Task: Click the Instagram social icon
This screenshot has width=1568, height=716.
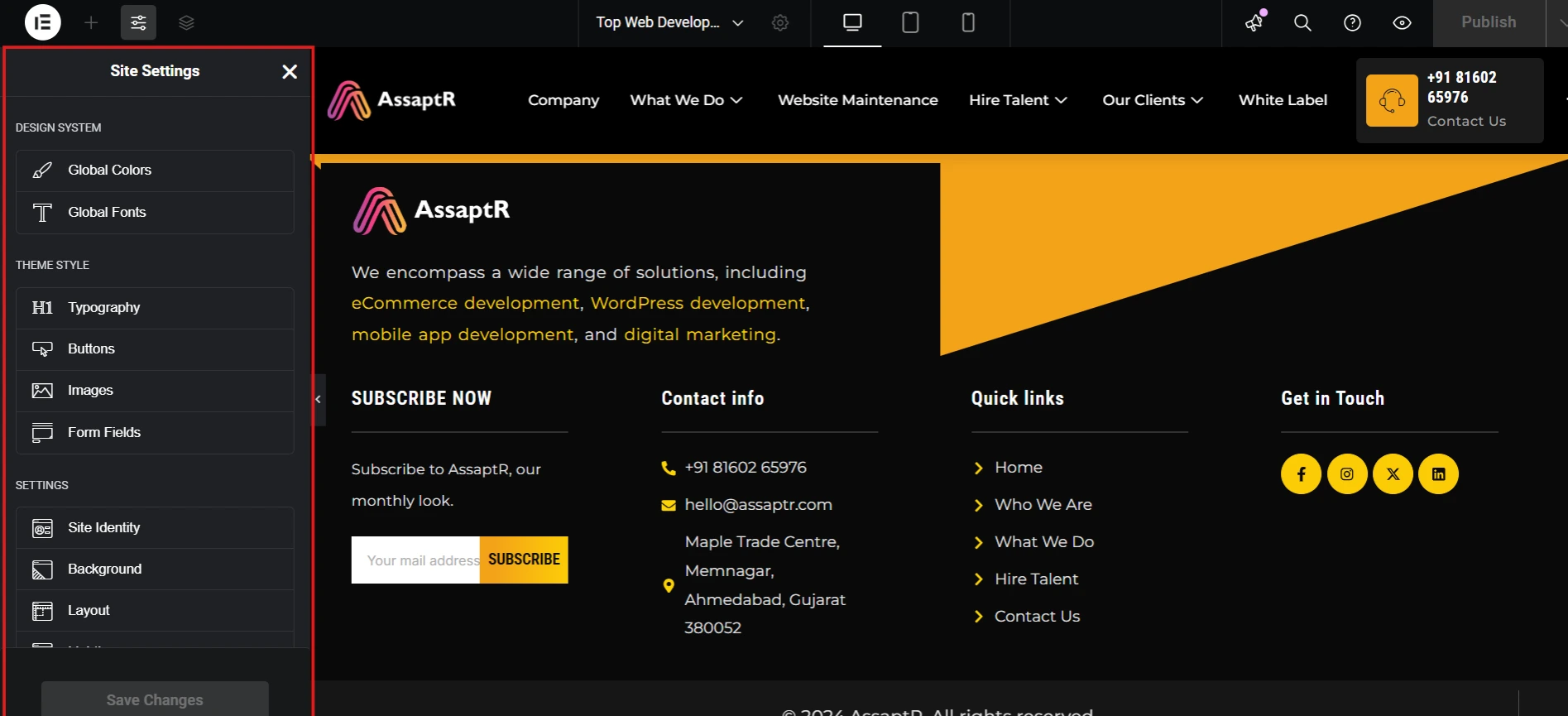Action: [1347, 474]
